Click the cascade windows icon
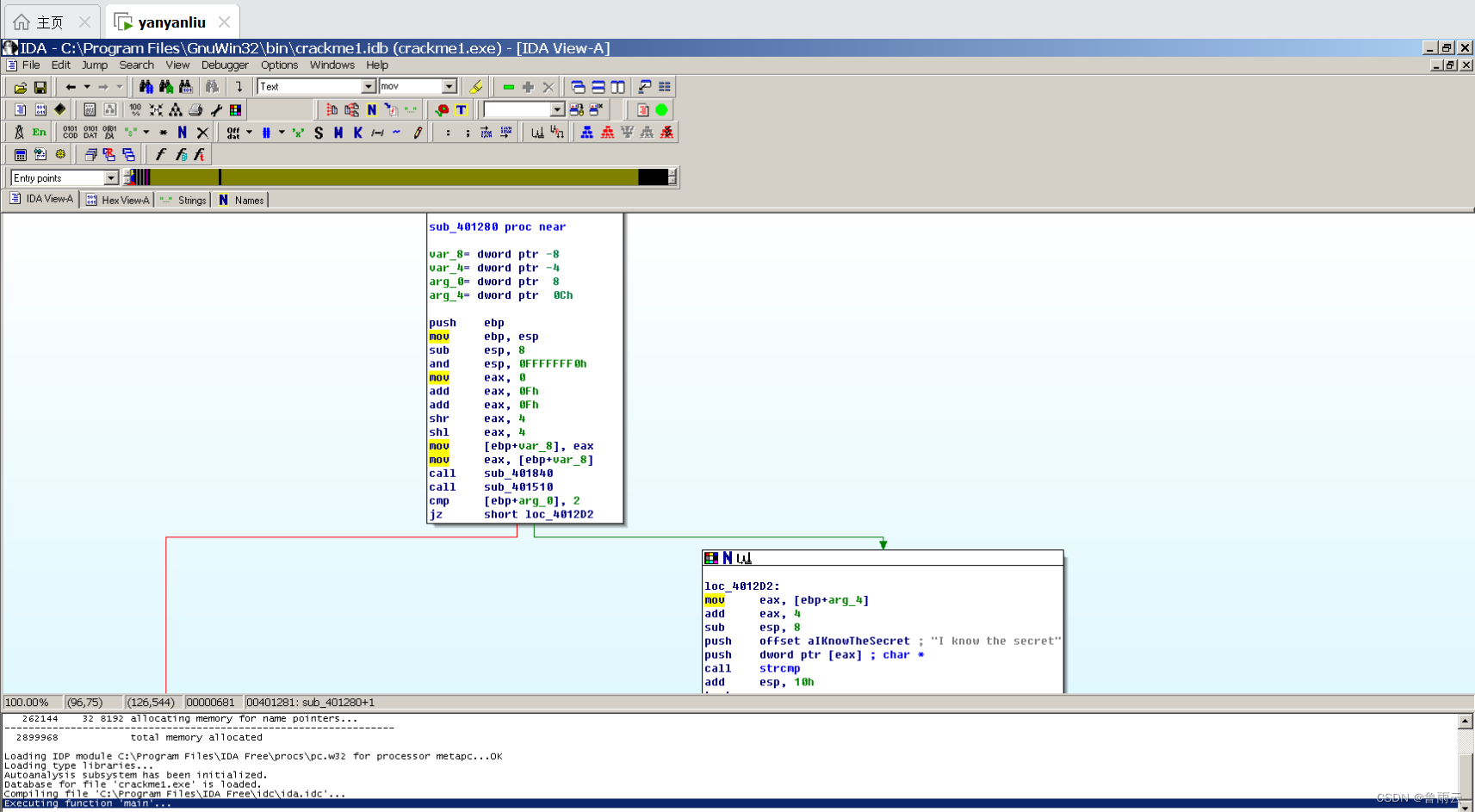Image resolution: width=1475 pixels, height=812 pixels. coord(578,87)
